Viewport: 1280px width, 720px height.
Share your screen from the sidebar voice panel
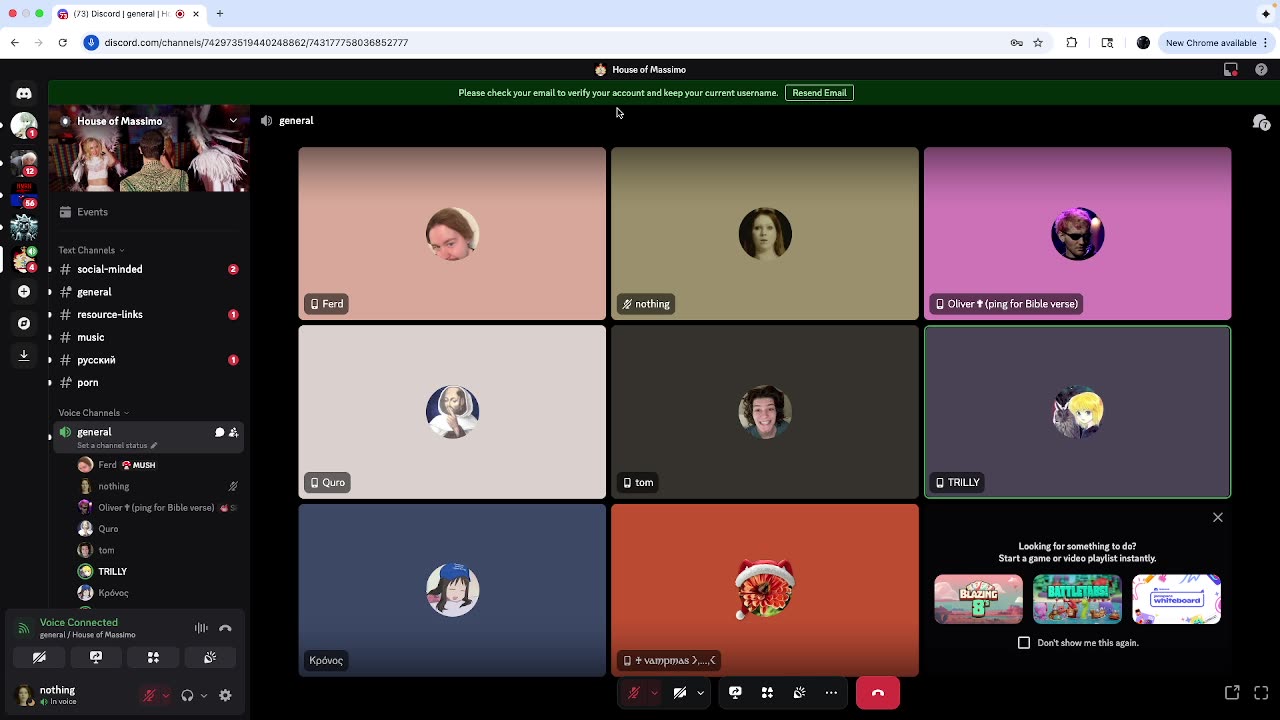pos(96,657)
